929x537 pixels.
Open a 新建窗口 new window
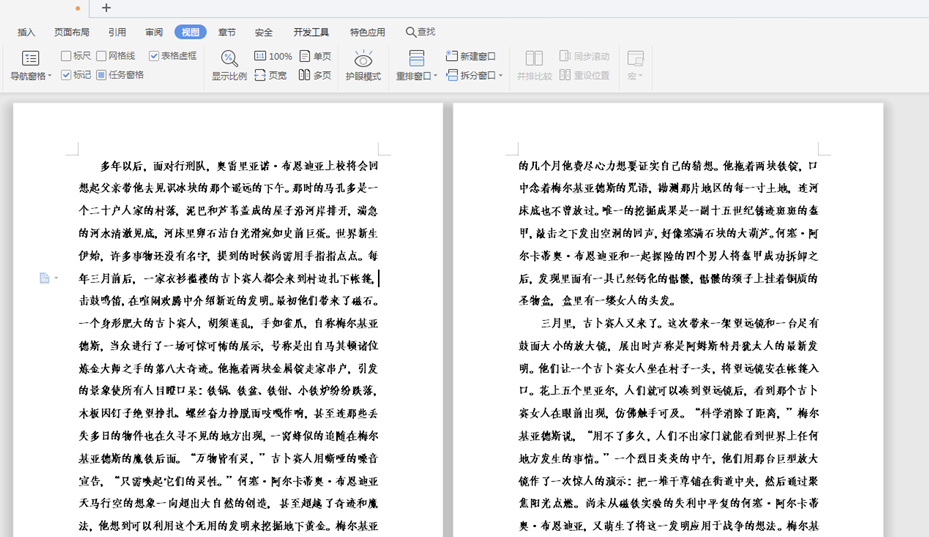[x=470, y=56]
